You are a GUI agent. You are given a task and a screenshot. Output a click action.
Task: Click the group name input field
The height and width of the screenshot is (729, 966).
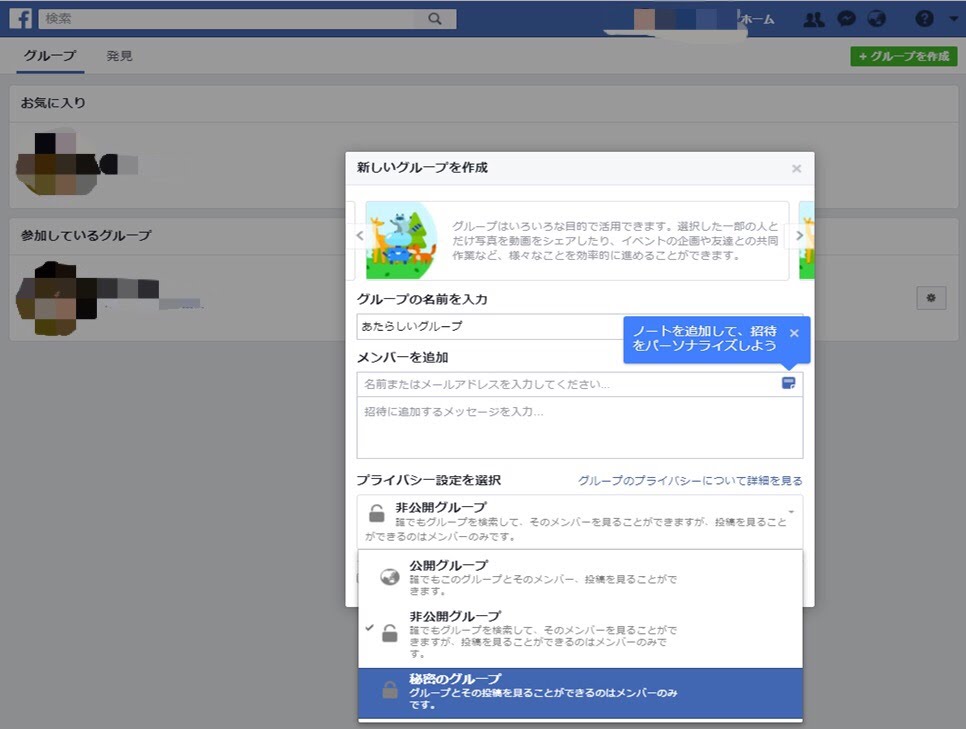pos(490,326)
